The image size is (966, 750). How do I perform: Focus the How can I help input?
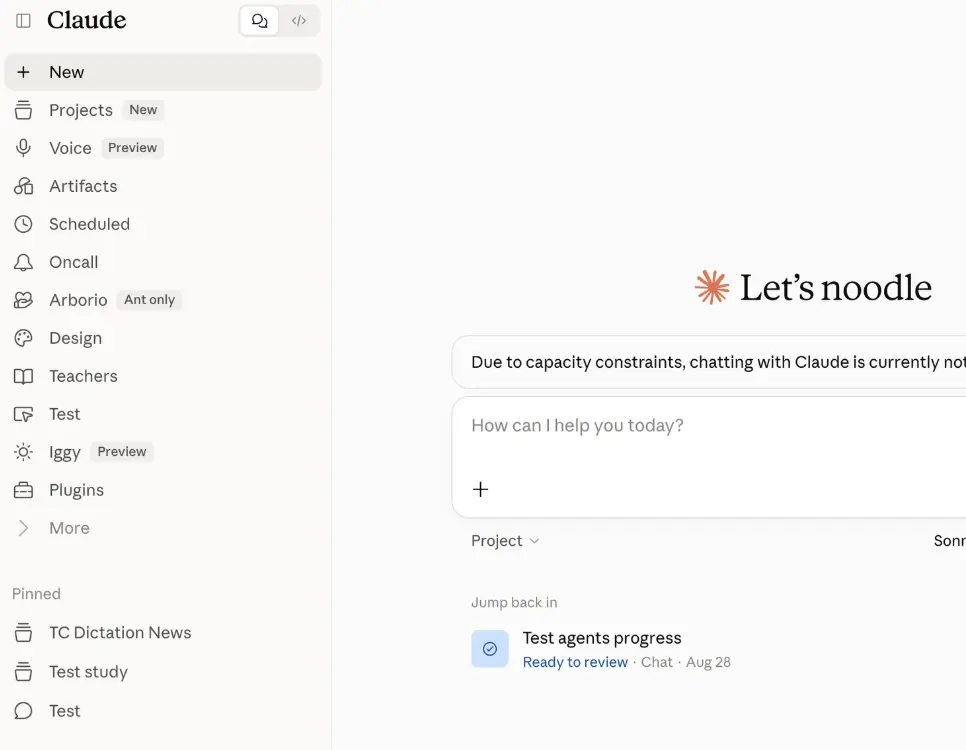pyautogui.click(x=708, y=426)
